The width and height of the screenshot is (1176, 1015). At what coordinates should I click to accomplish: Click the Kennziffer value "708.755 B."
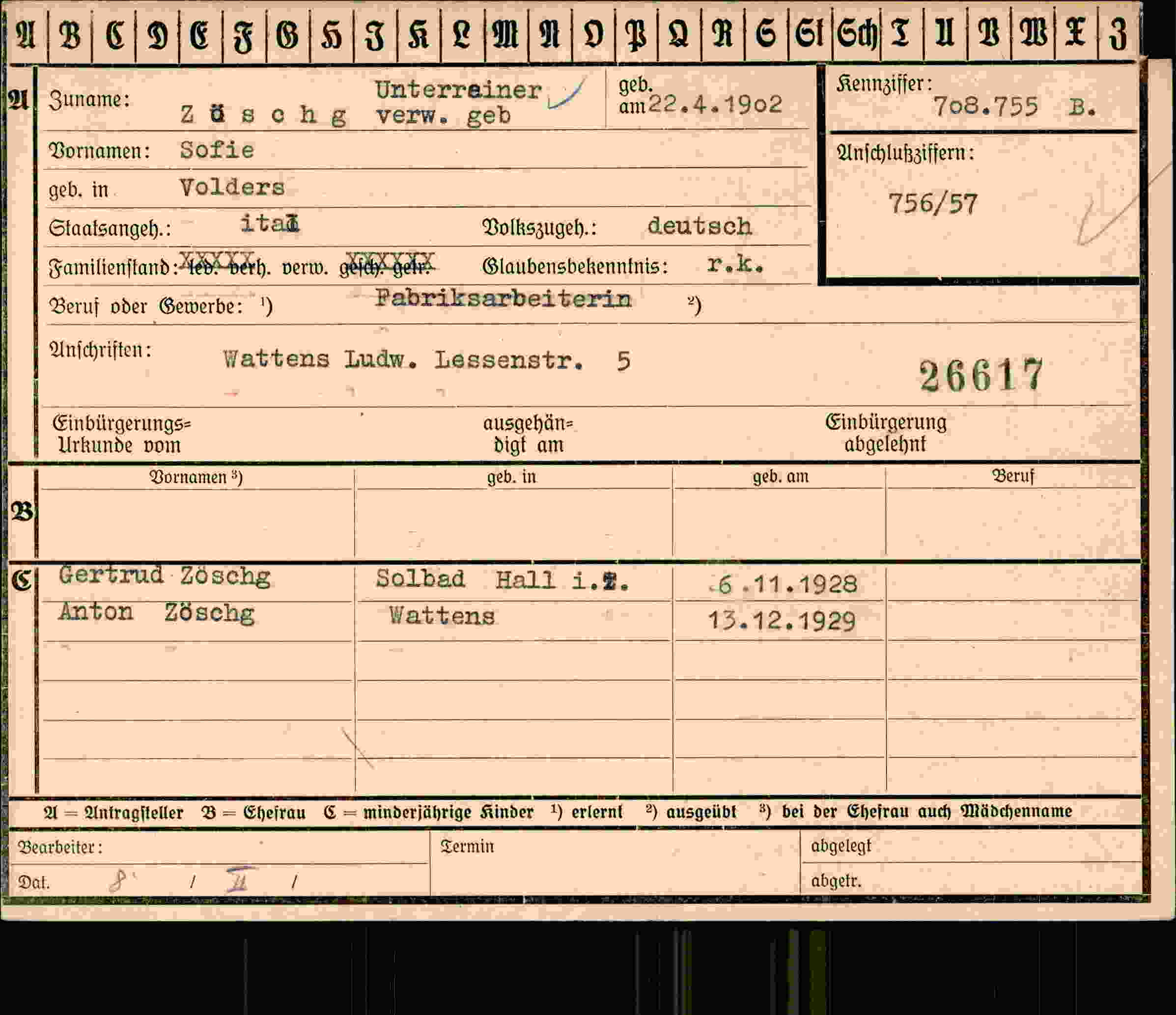[x=1015, y=107]
